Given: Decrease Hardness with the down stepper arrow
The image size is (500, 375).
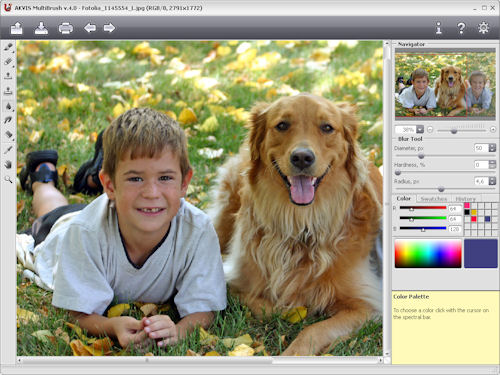Looking at the screenshot, I should [x=492, y=166].
